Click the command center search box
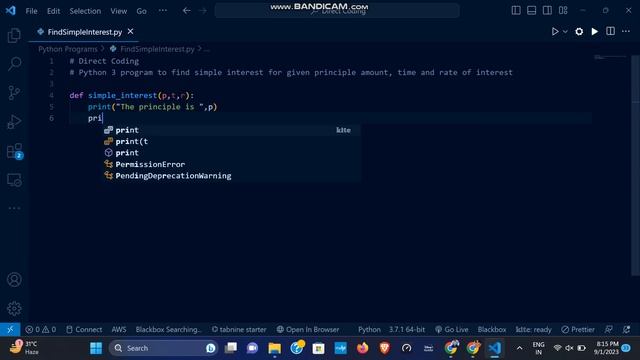Screen dimensions: 640x360 coord(337,11)
